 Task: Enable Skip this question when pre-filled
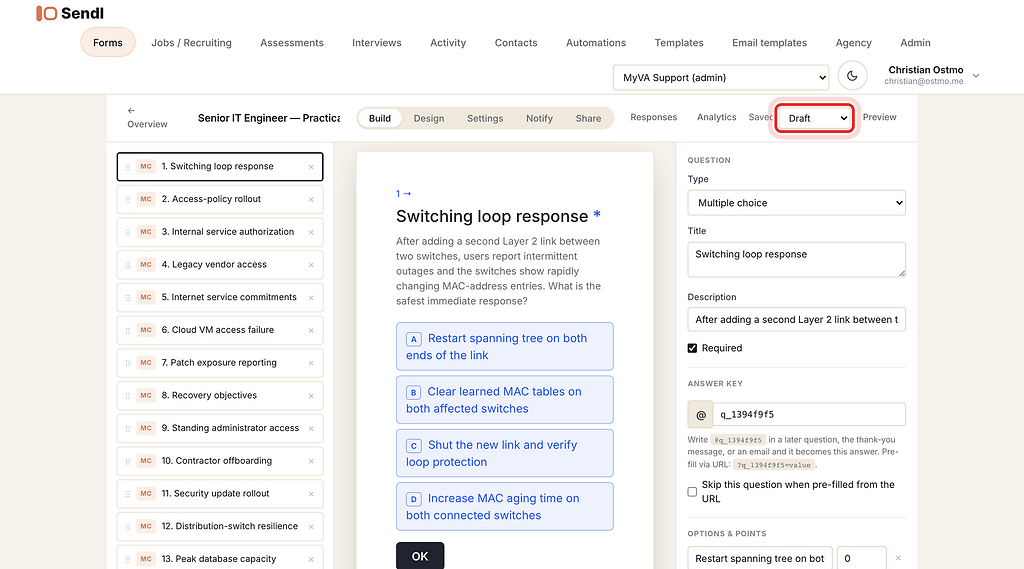pyautogui.click(x=692, y=492)
